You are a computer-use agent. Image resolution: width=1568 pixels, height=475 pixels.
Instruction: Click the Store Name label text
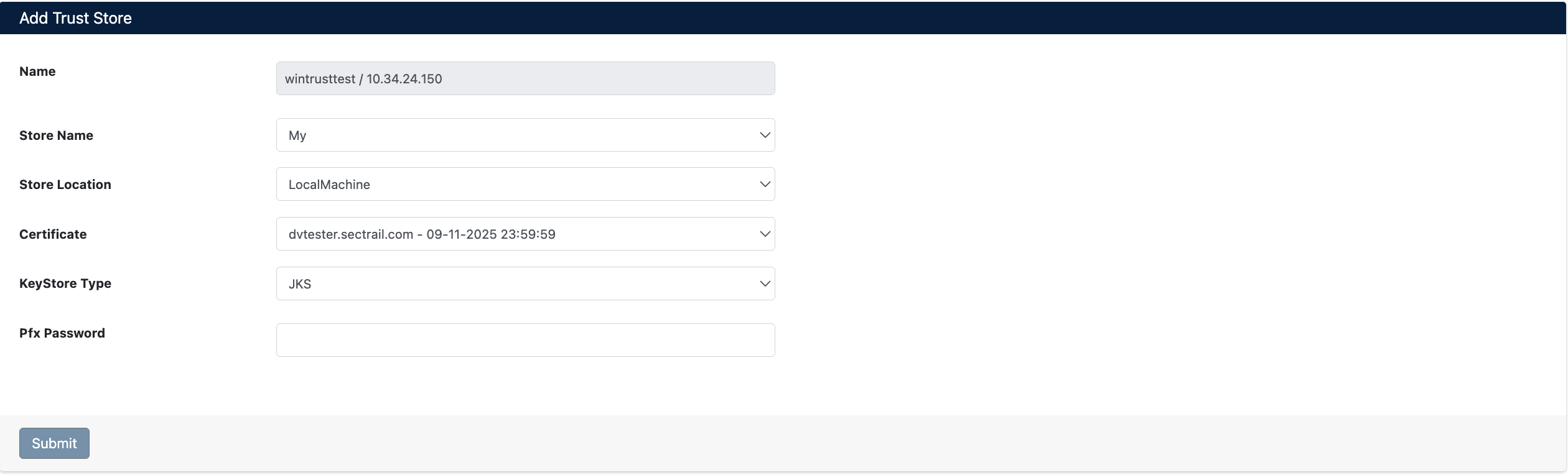pos(56,135)
